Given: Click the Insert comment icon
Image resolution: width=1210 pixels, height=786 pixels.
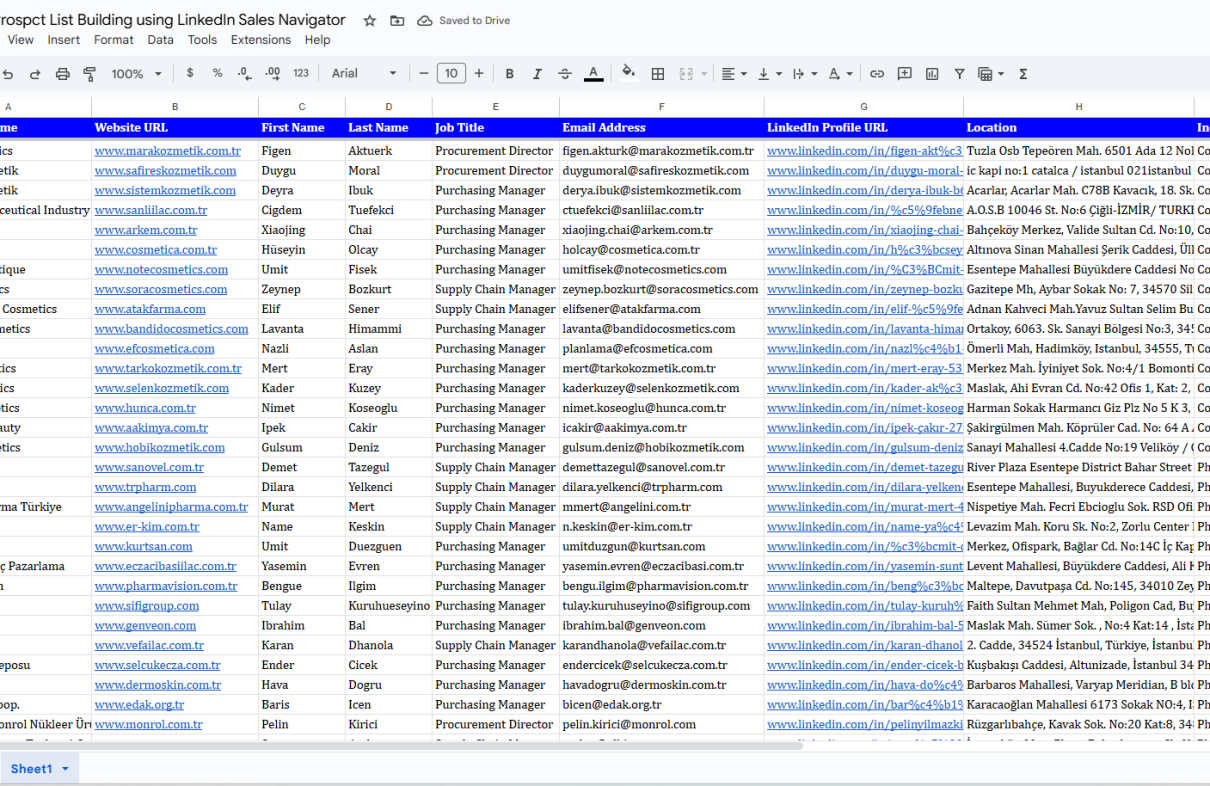Looking at the screenshot, I should (905, 74).
